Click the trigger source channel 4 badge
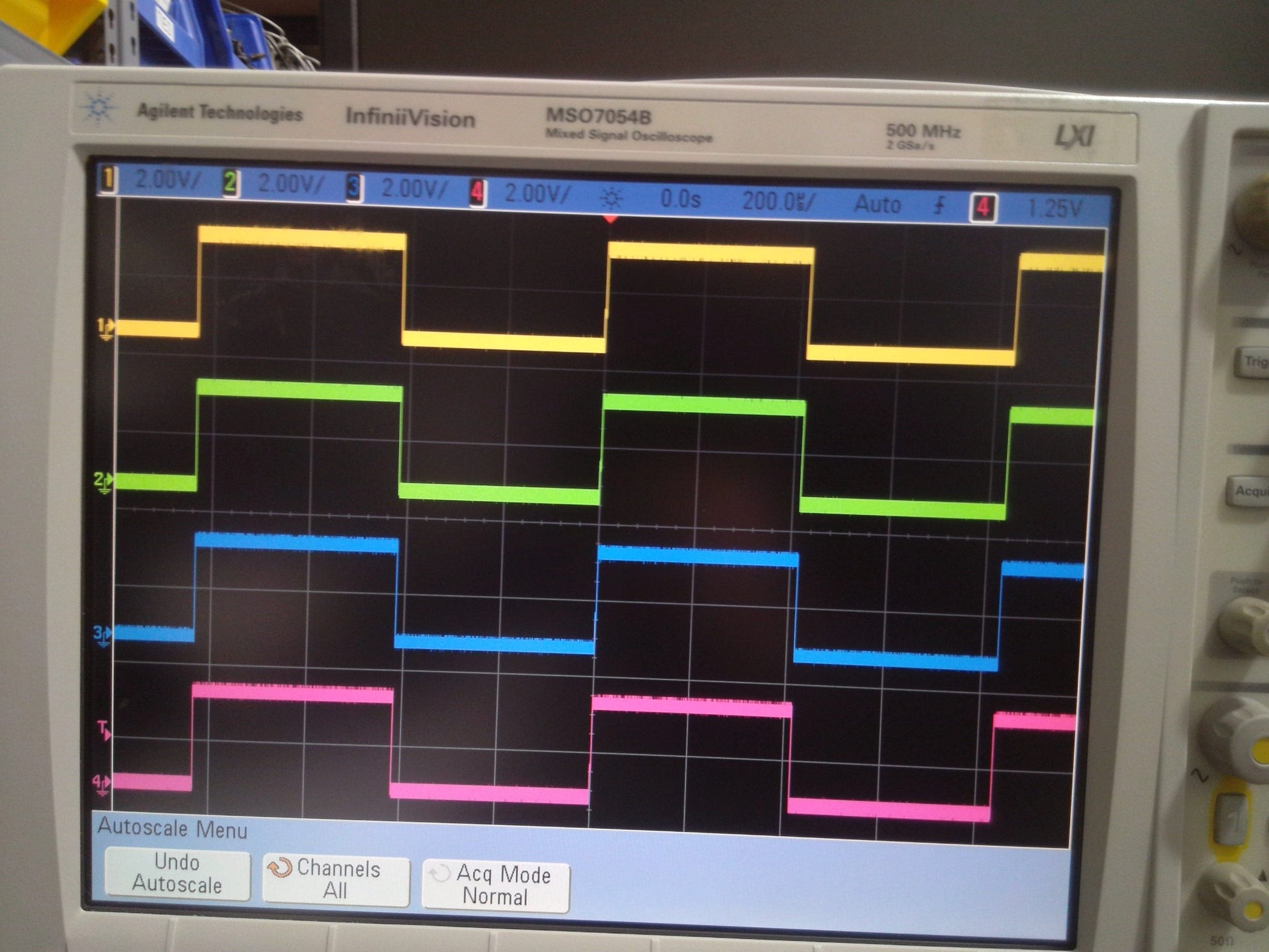The height and width of the screenshot is (952, 1269). [982, 208]
